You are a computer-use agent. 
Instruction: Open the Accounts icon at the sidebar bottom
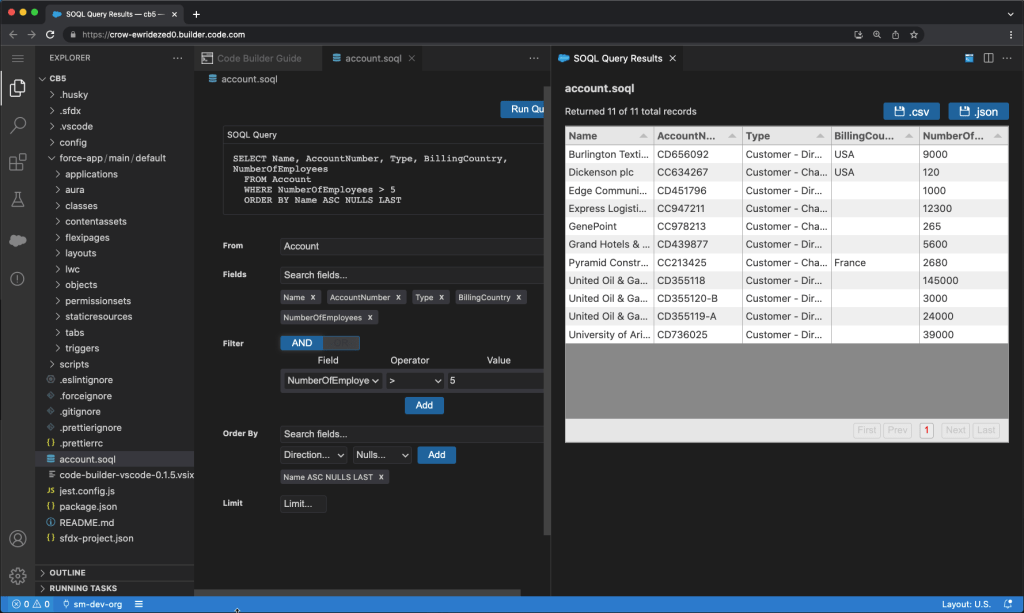tap(15, 537)
